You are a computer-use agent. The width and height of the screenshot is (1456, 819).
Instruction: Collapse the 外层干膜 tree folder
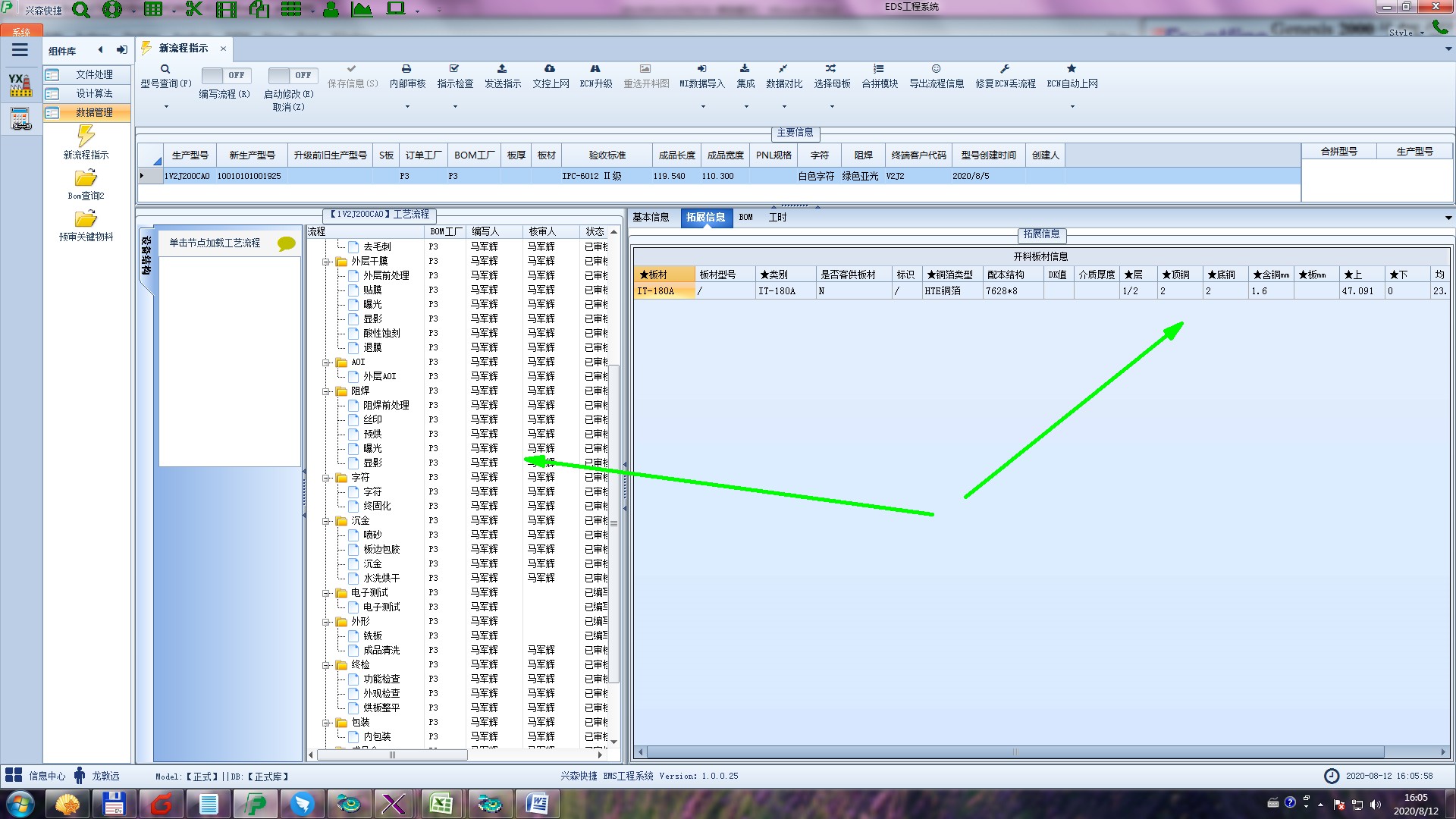(326, 262)
